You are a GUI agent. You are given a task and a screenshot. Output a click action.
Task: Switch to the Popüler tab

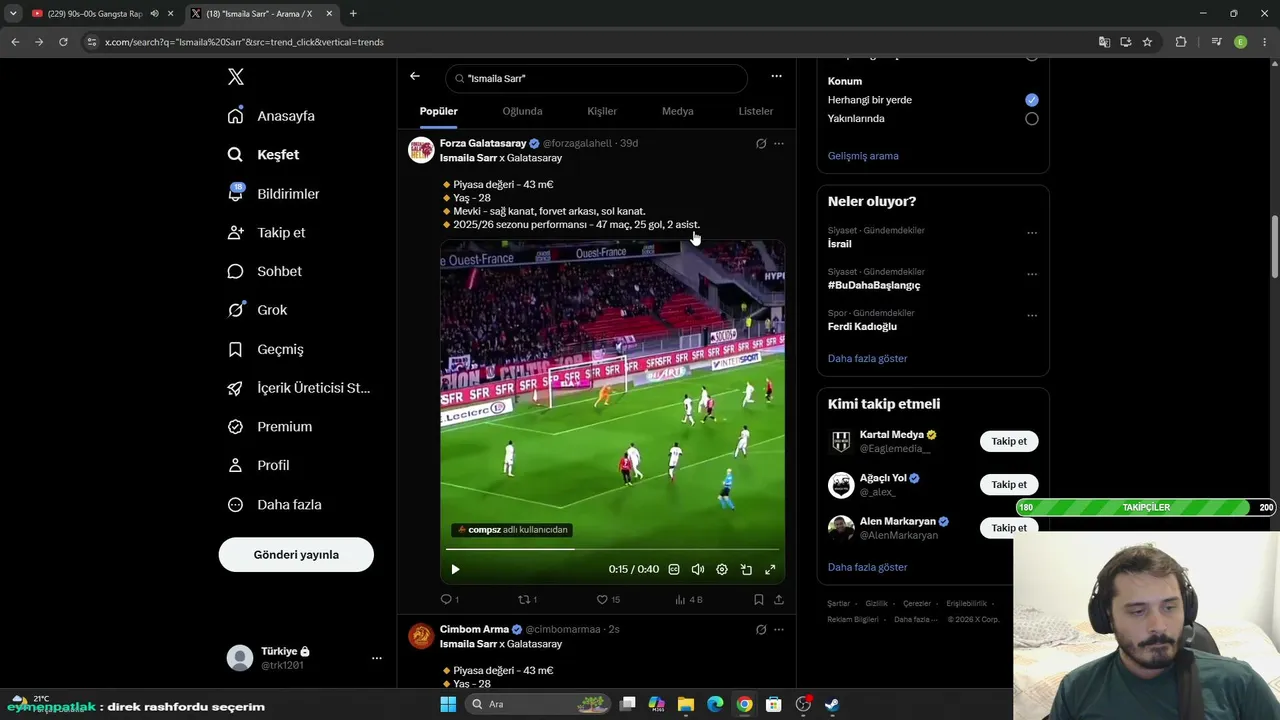439,111
